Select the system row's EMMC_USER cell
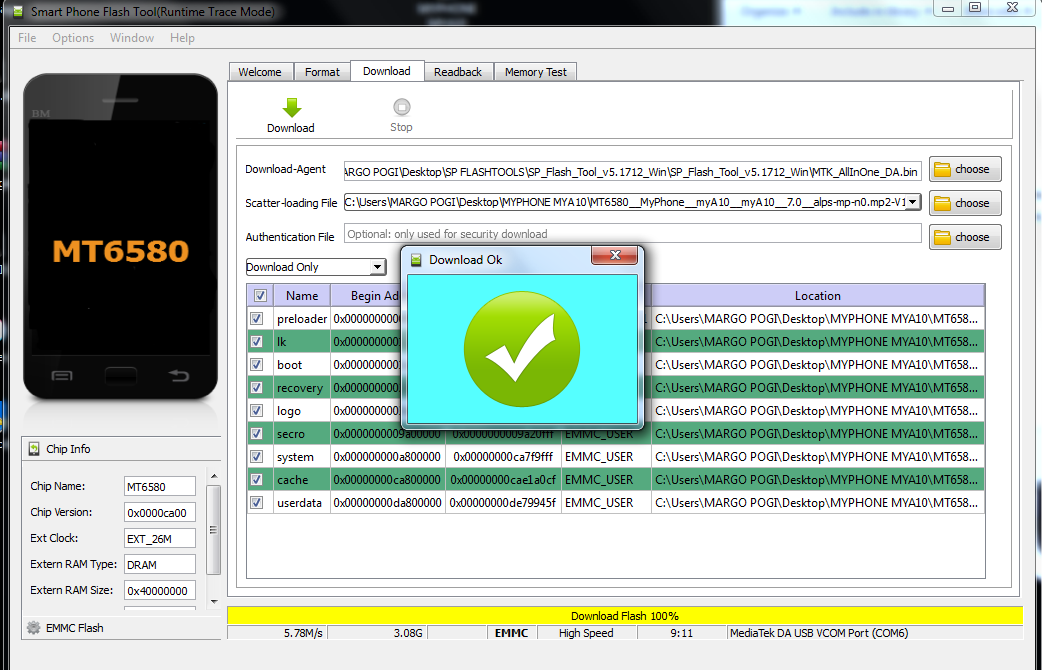Image resolution: width=1042 pixels, height=670 pixels. point(606,457)
